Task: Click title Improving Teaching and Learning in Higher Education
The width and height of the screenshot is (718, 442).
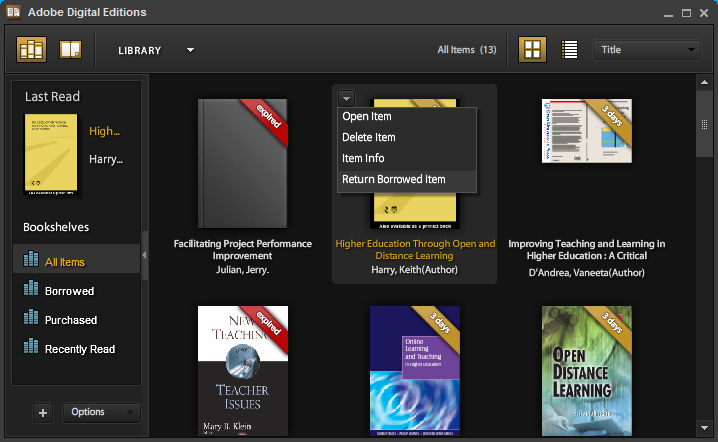Action: (587, 250)
